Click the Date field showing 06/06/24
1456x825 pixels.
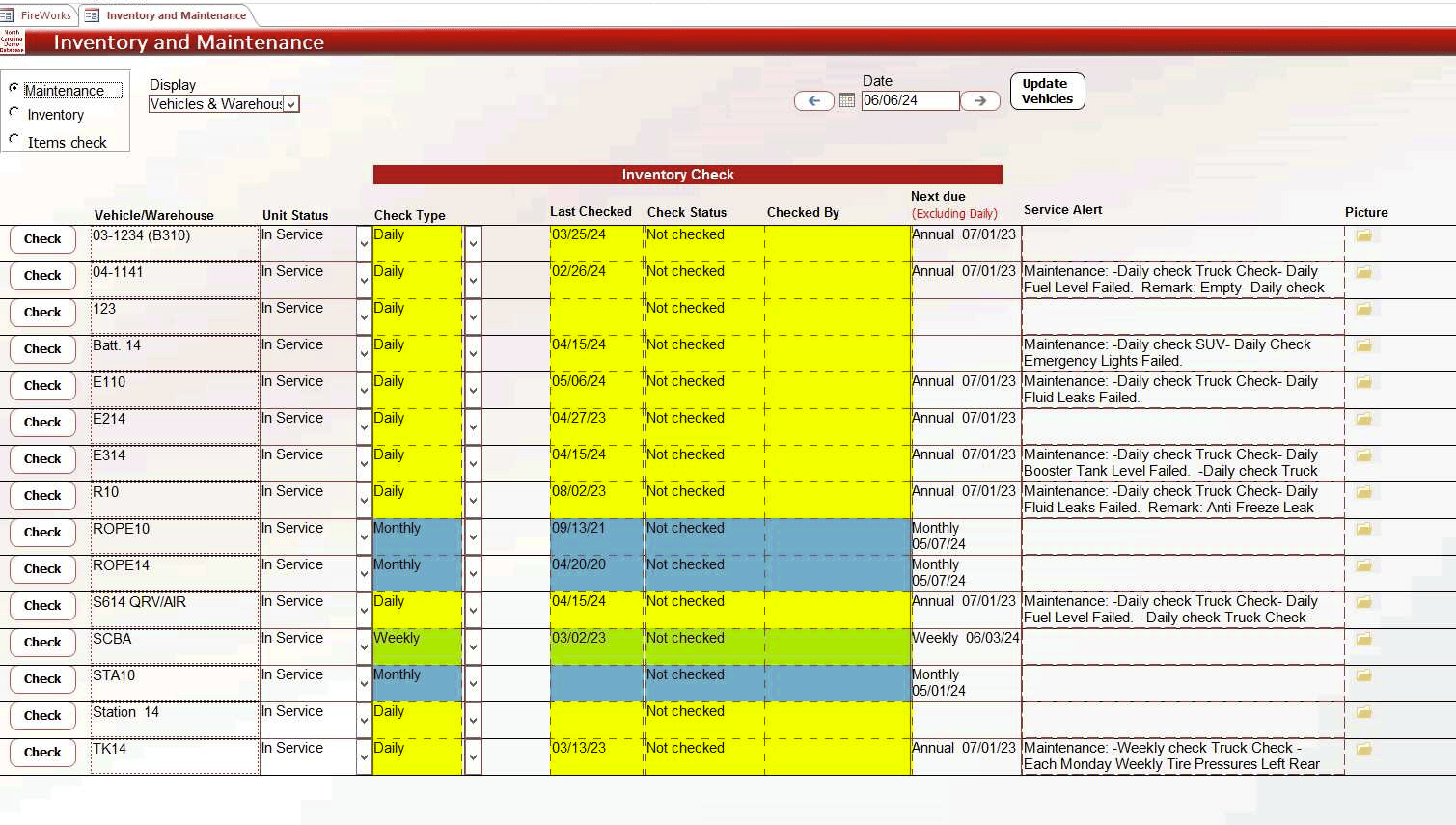click(910, 100)
